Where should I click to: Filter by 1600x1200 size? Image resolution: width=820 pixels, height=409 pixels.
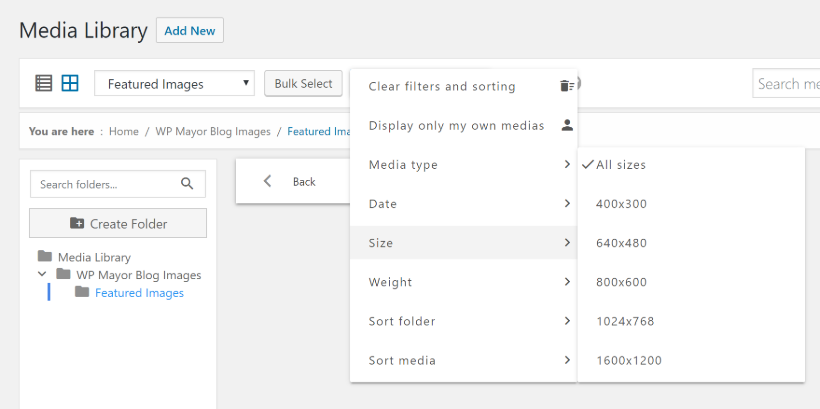[691, 360]
